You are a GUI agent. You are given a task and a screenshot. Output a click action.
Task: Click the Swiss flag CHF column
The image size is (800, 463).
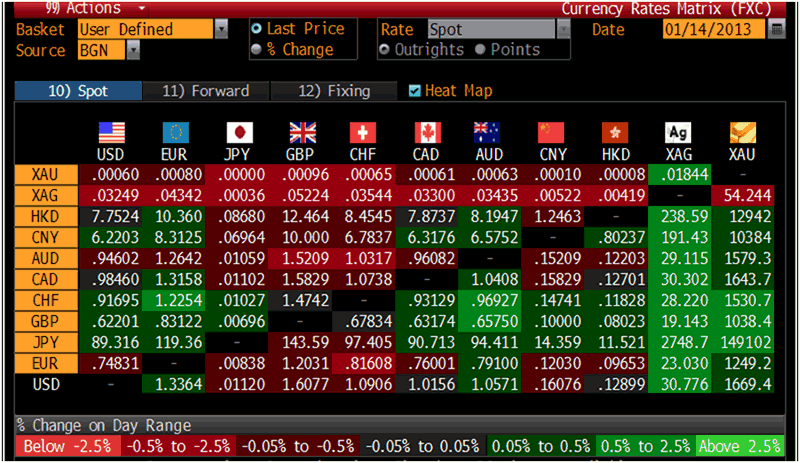click(364, 133)
